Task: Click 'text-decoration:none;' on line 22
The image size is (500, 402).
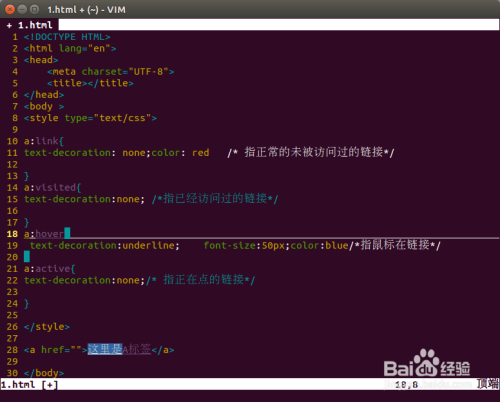Action: click(x=84, y=280)
